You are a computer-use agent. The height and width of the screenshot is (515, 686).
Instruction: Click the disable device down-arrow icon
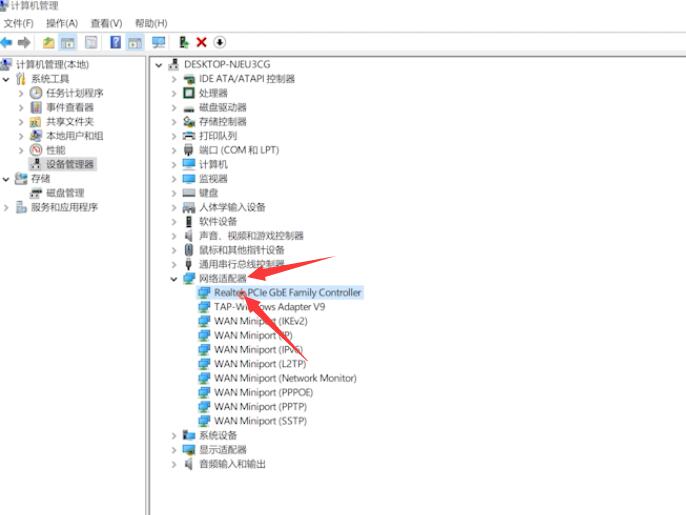[x=220, y=42]
